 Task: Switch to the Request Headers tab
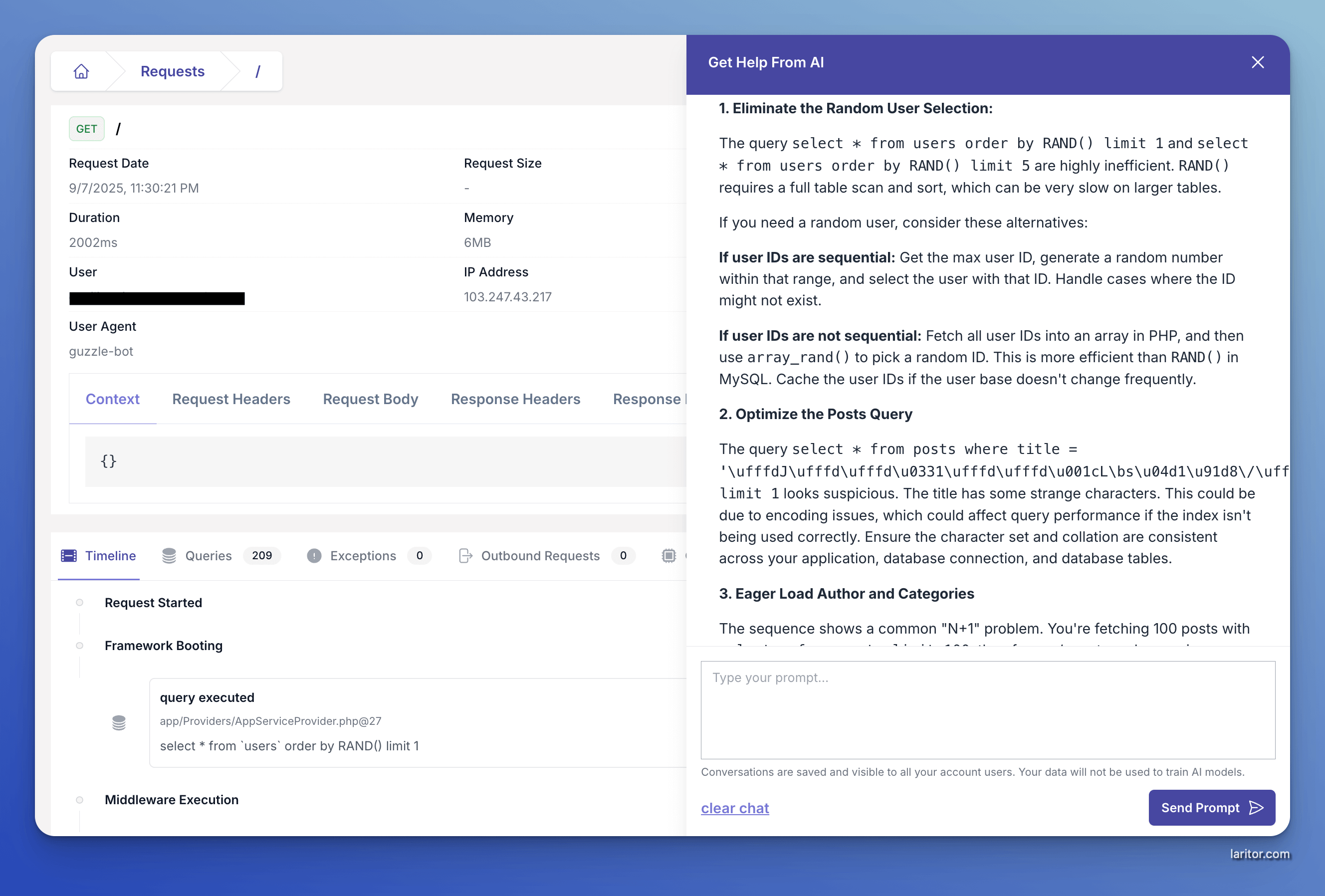[x=231, y=399]
